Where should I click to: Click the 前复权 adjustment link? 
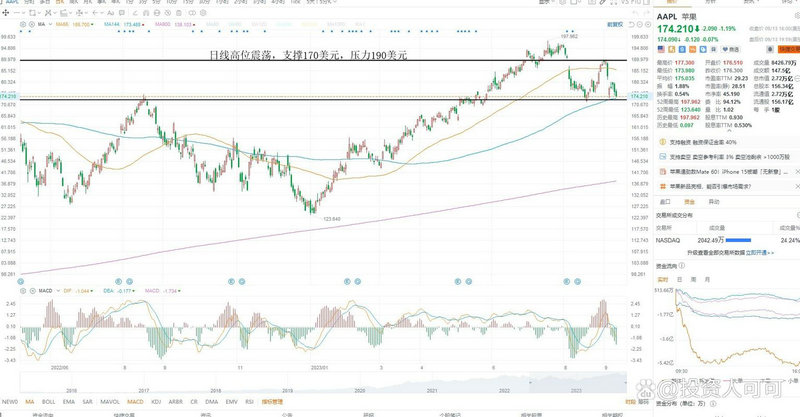(x=615, y=24)
